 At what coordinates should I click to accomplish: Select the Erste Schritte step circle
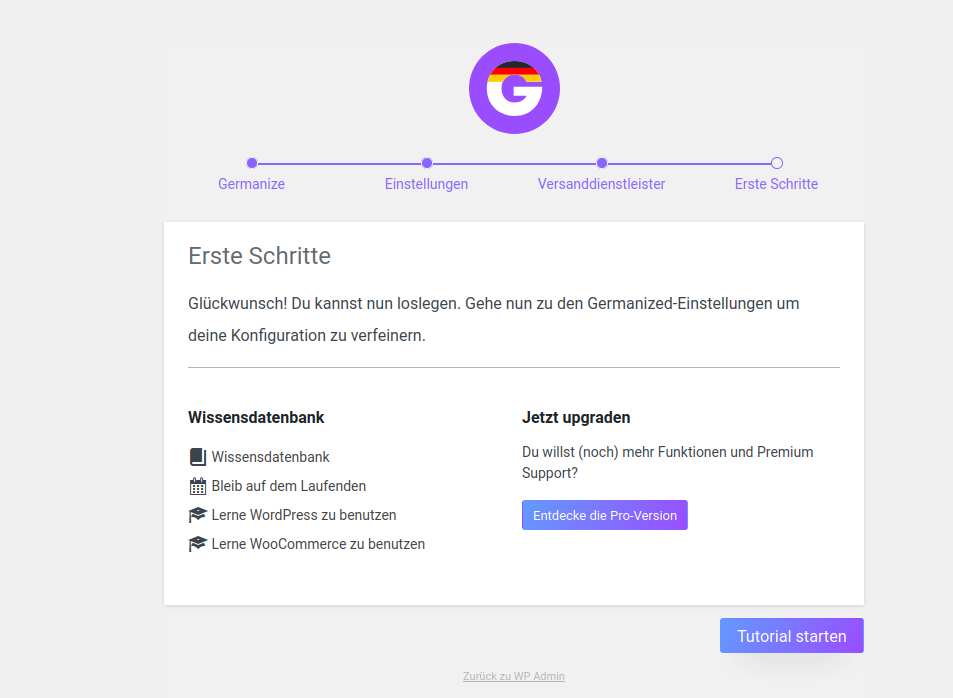(777, 163)
